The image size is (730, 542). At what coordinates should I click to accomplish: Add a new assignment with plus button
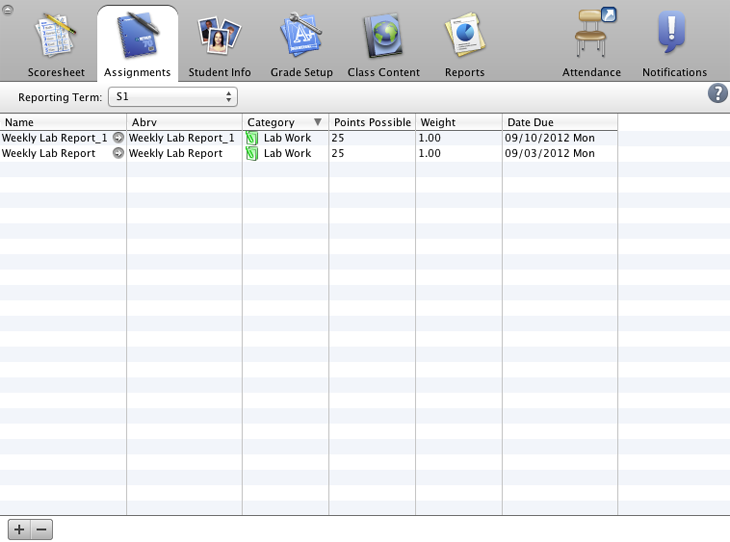tap(19, 530)
